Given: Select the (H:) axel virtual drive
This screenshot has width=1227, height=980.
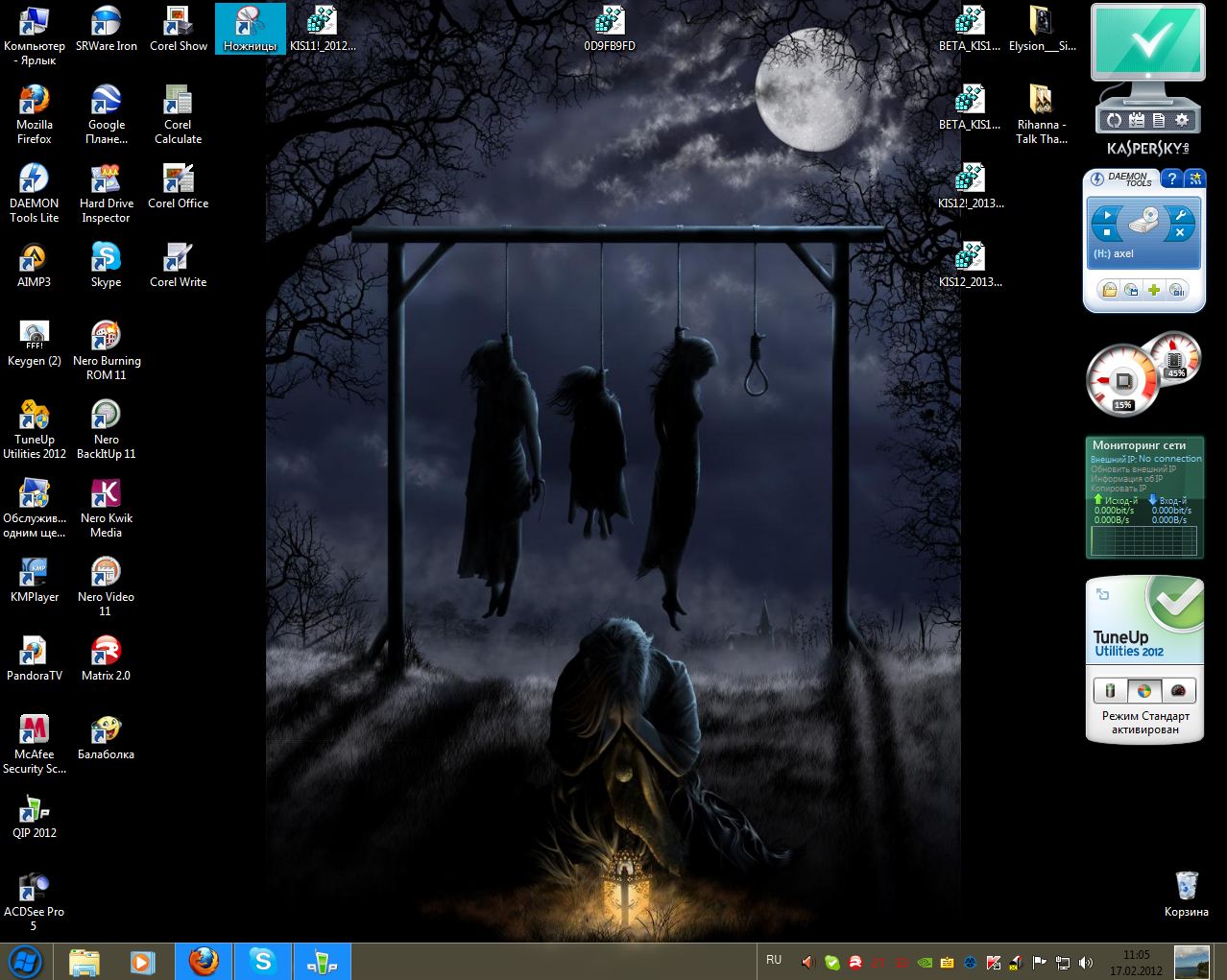Looking at the screenshot, I should pos(1114,254).
